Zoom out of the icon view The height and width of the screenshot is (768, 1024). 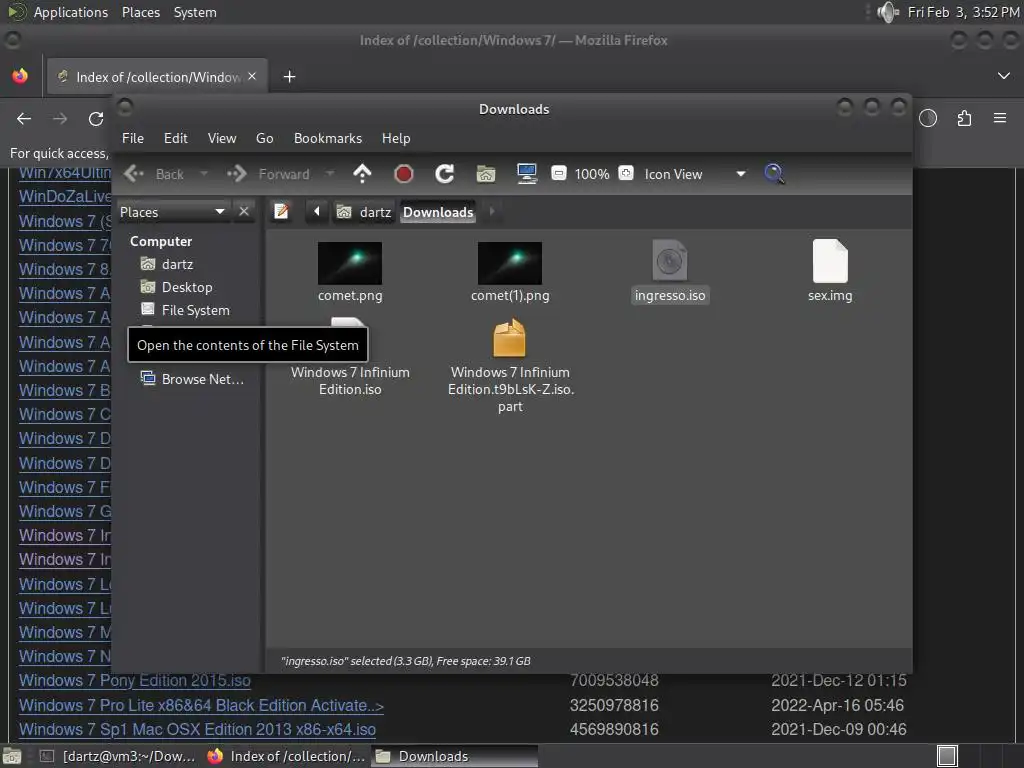tap(558, 173)
